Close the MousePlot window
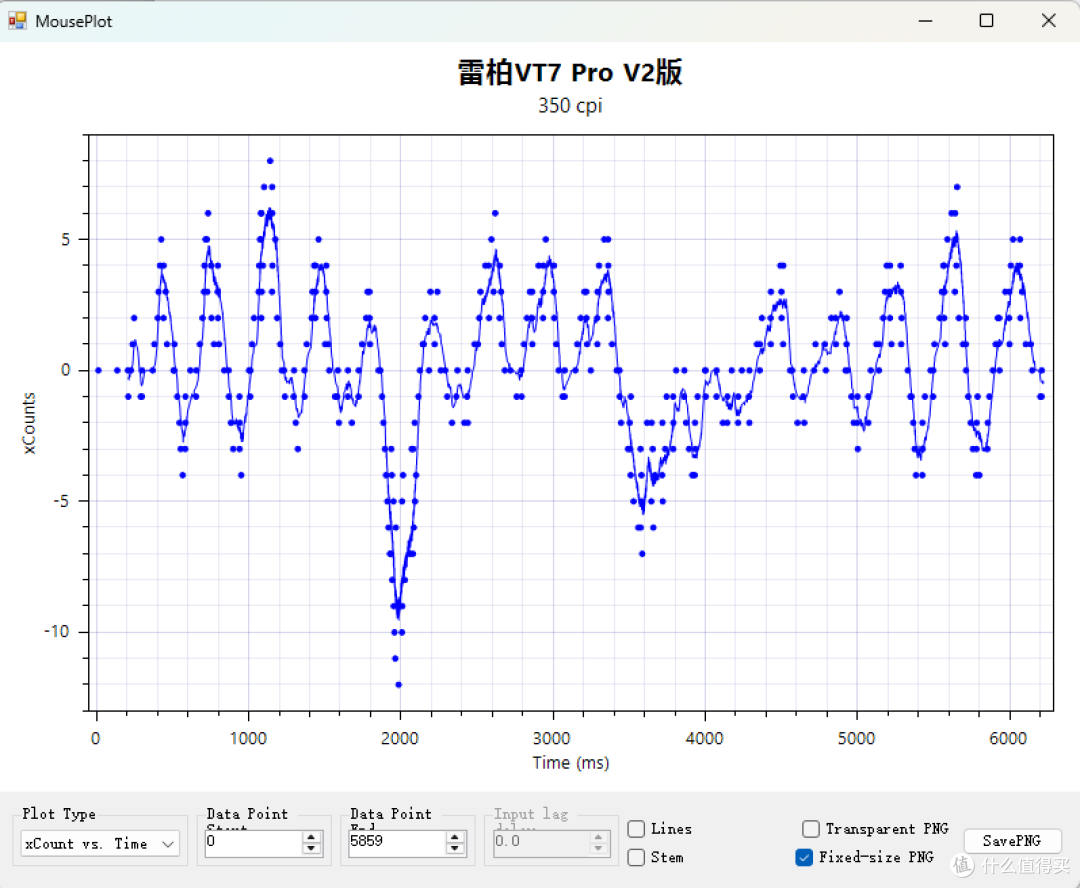1080x888 pixels. (x=1048, y=21)
